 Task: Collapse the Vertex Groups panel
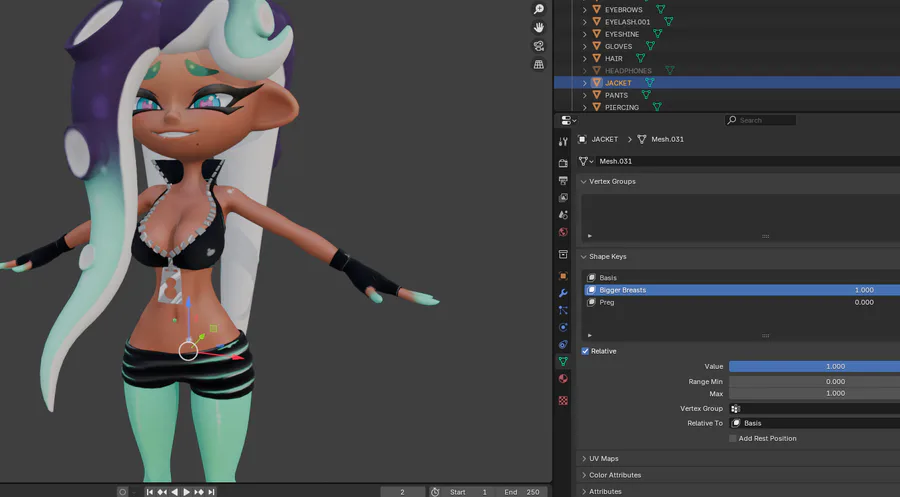click(x=584, y=181)
